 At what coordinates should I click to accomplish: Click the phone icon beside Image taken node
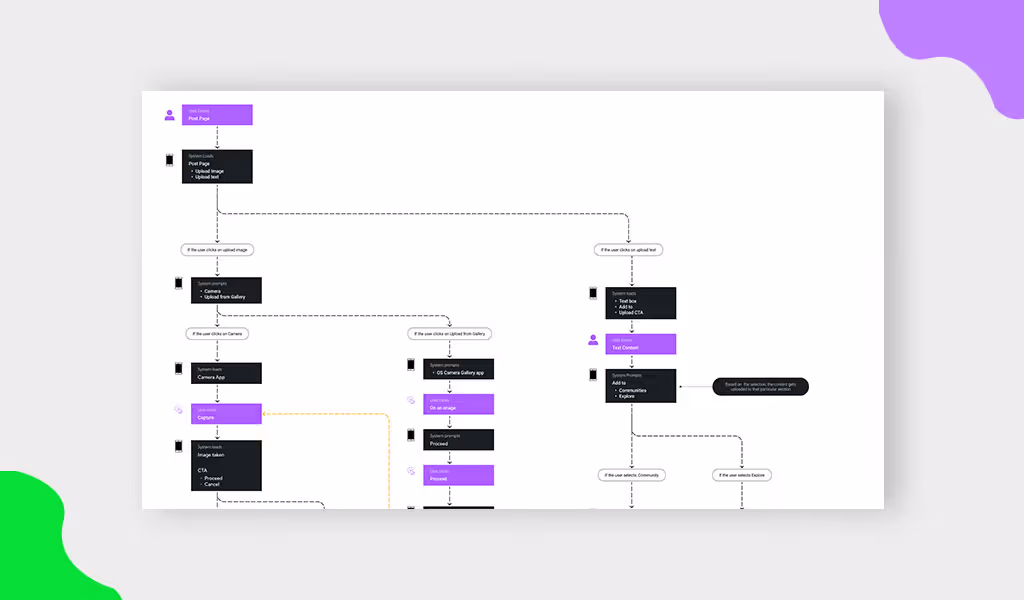click(179, 447)
